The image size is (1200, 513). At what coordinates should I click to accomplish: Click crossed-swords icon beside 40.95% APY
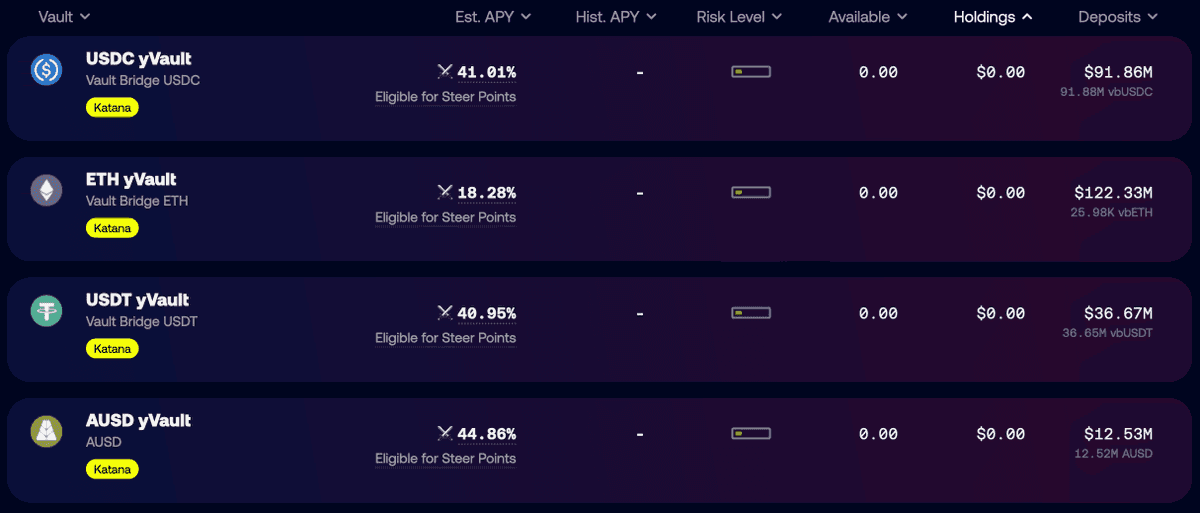(x=445, y=313)
